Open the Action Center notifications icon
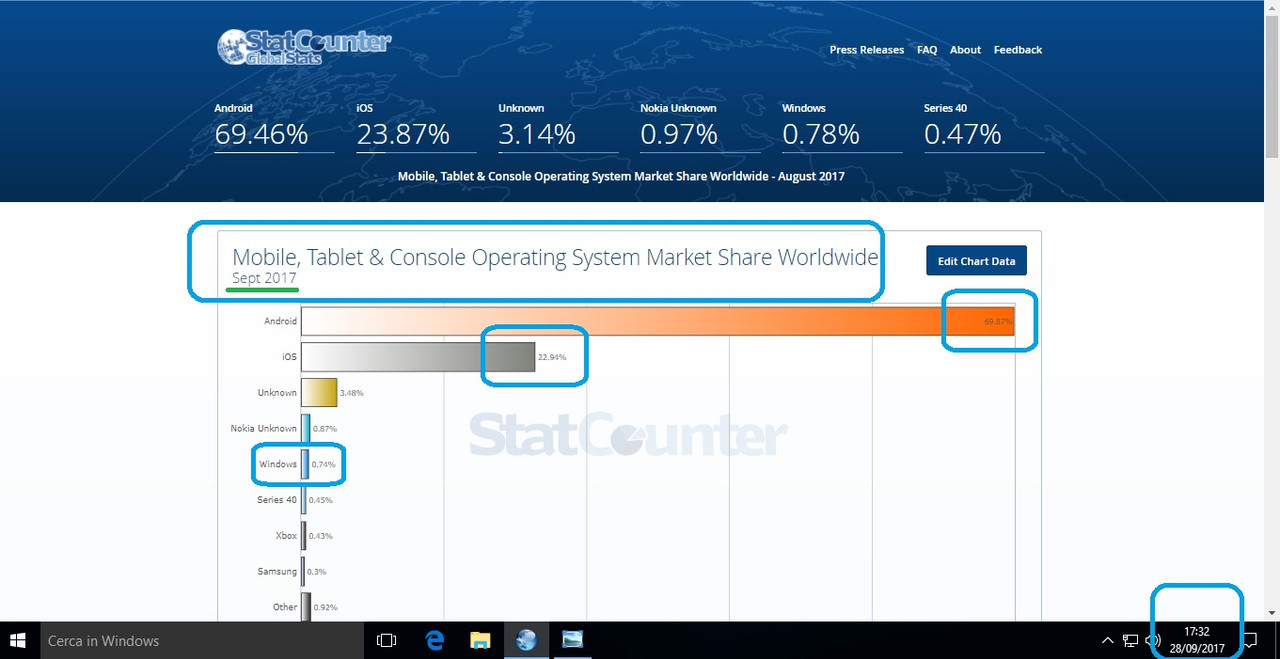 (x=1250, y=640)
